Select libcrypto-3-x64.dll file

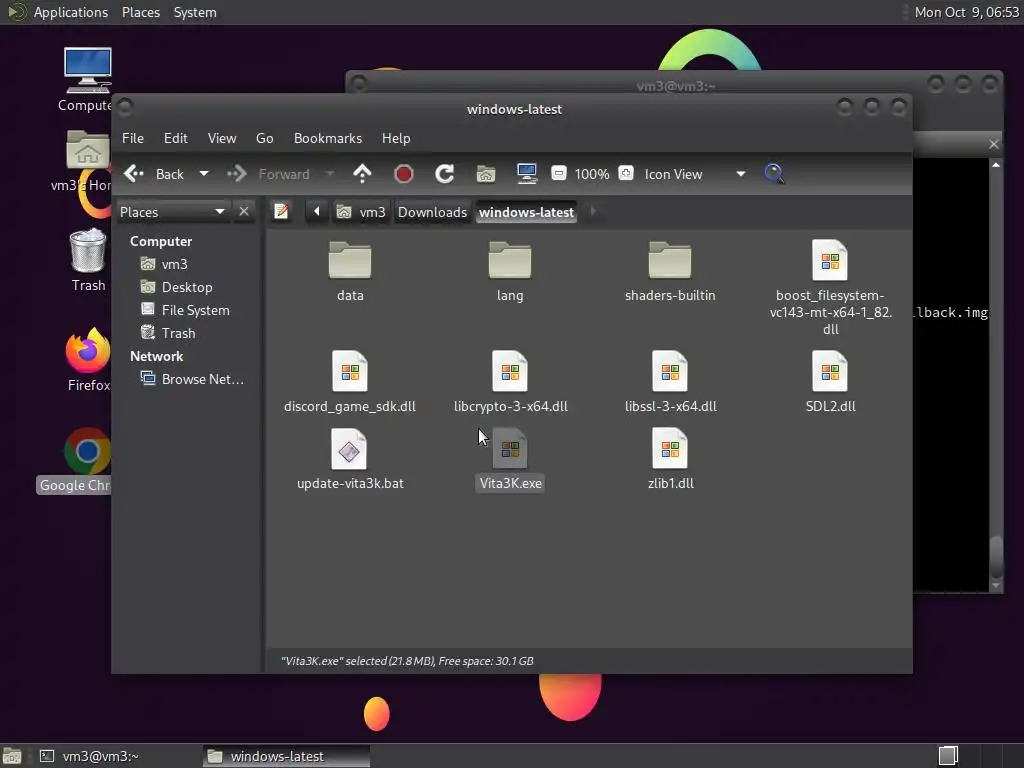[510, 381]
